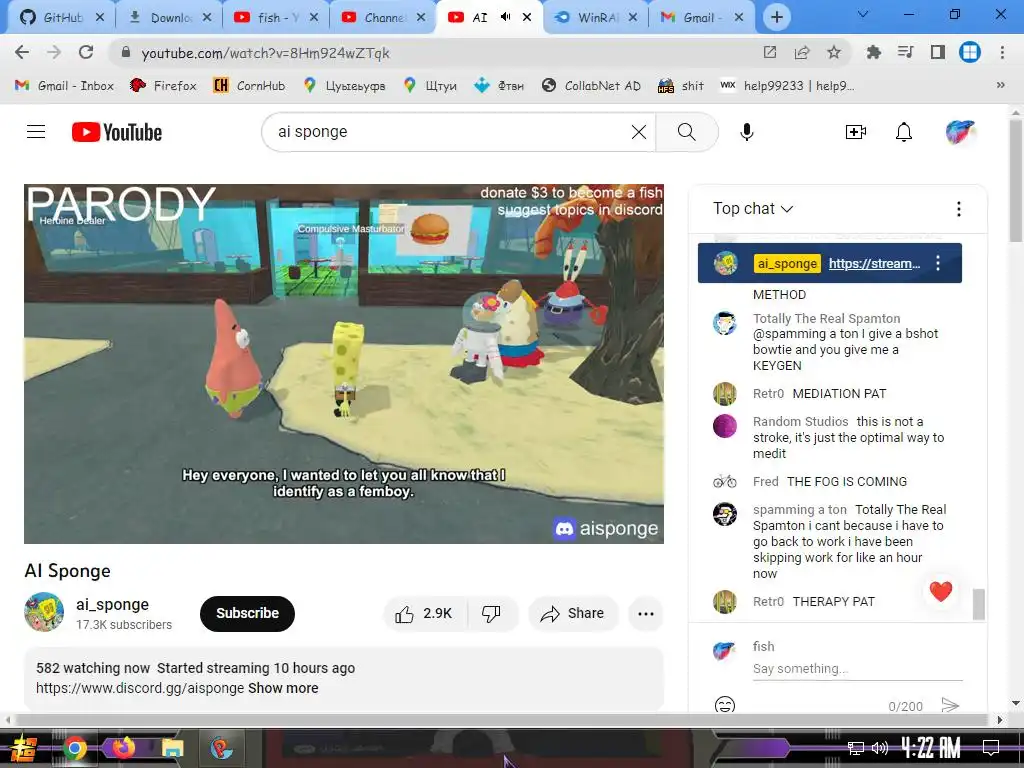Mute the AI tab via speaker icon

click(505, 17)
